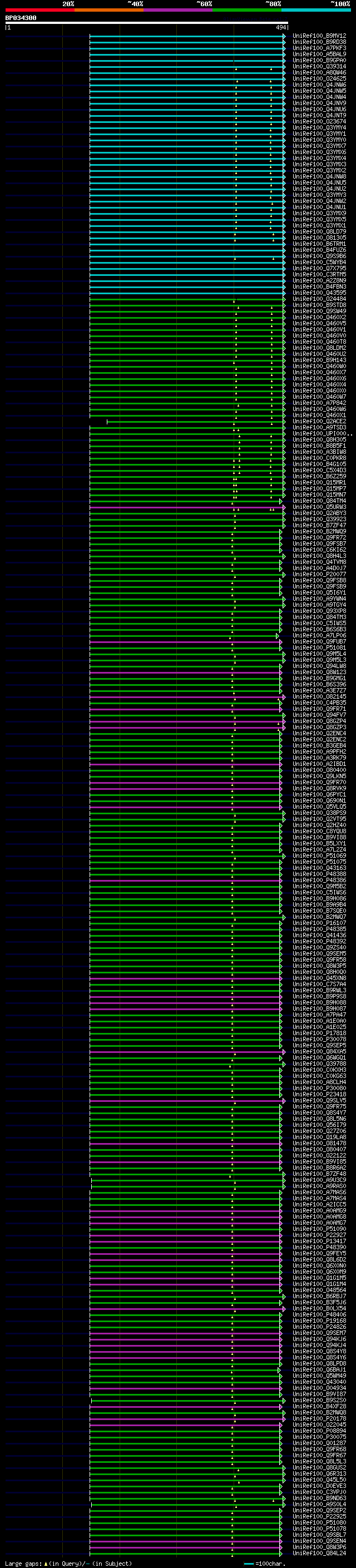Open hit UniRef100_B9MV12
This screenshot has height=1568, width=356.
tap(319, 36)
